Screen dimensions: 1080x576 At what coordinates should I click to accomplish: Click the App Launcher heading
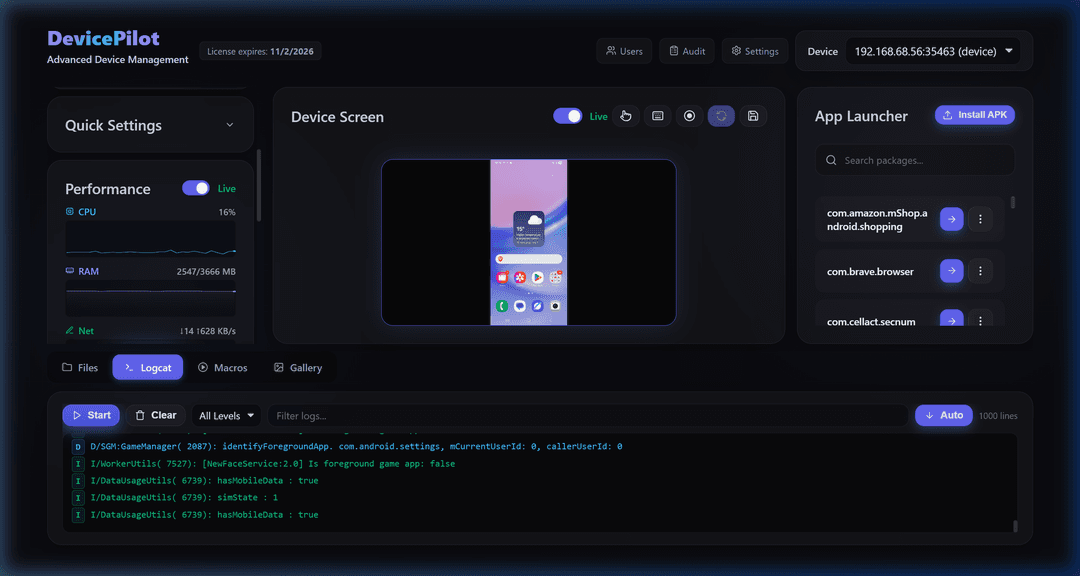click(x=861, y=116)
